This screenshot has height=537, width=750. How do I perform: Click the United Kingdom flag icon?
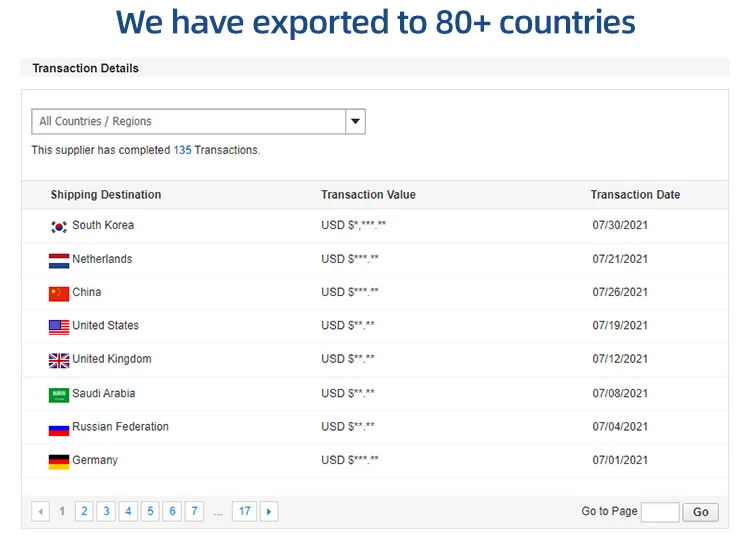[59, 360]
